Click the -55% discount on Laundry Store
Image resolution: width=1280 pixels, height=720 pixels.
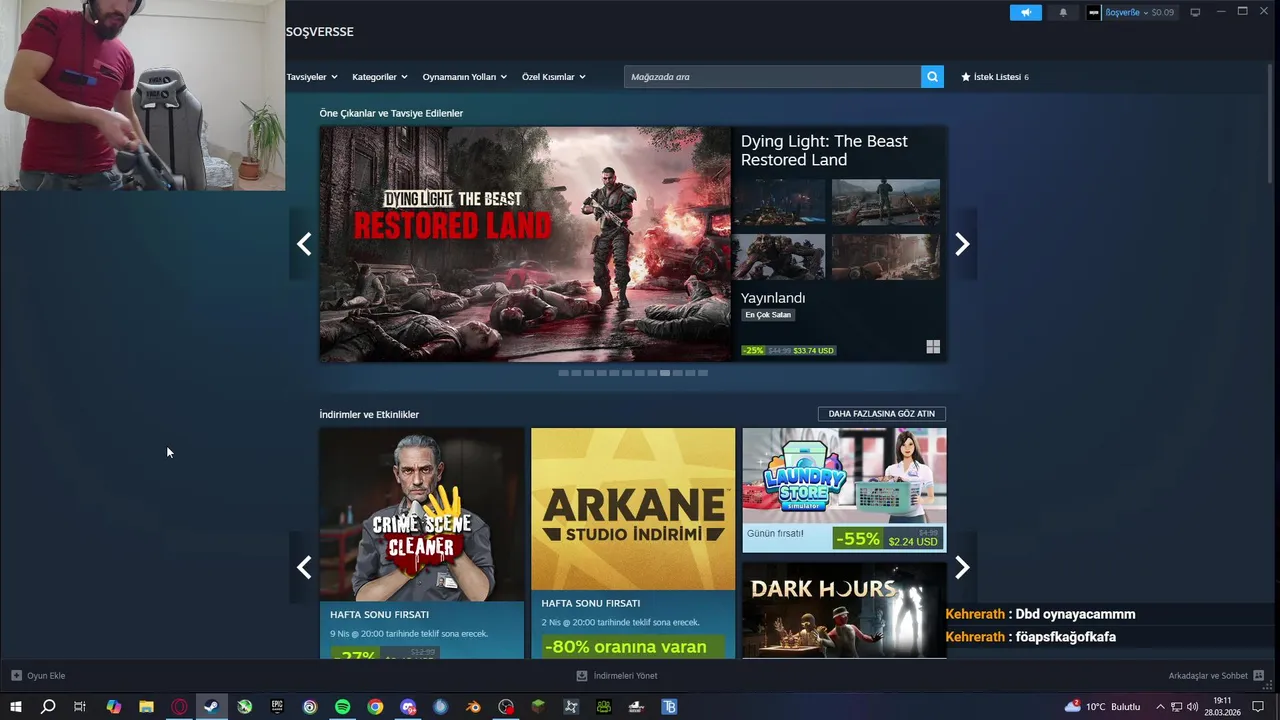tap(858, 539)
